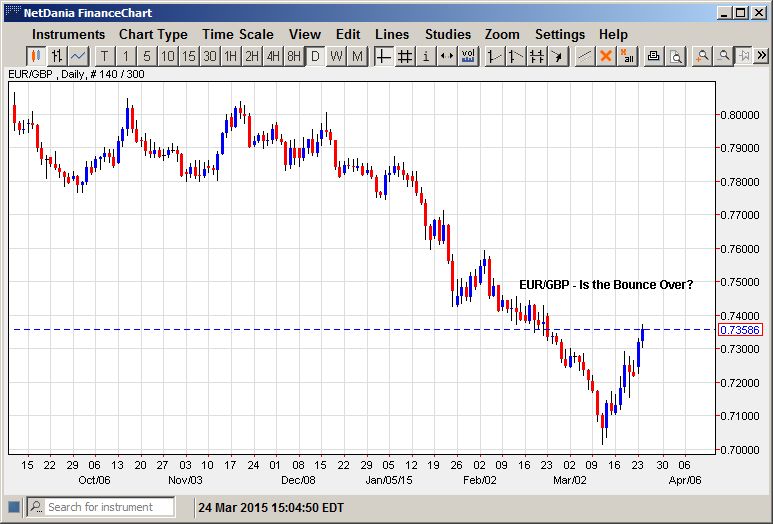Open the View menu

[x=305, y=34]
